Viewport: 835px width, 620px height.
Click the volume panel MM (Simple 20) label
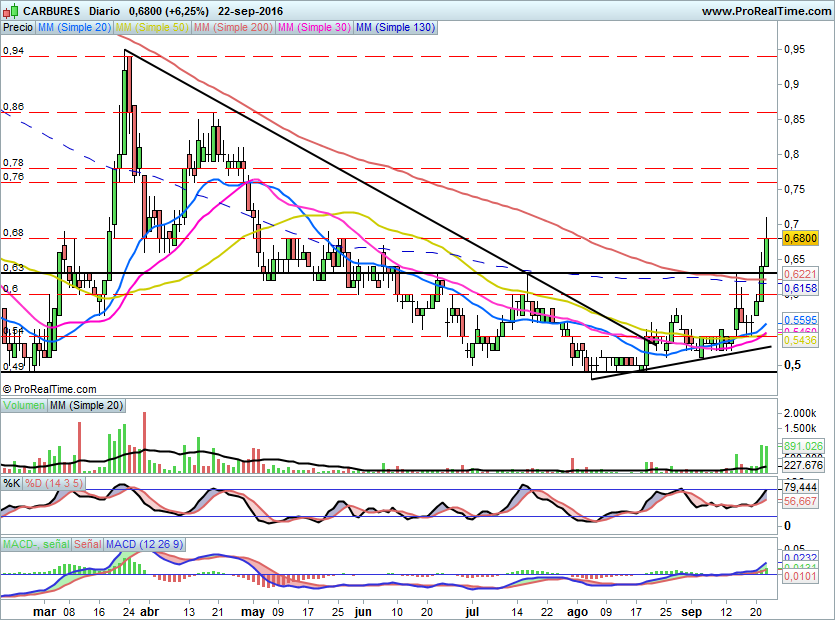[87, 405]
